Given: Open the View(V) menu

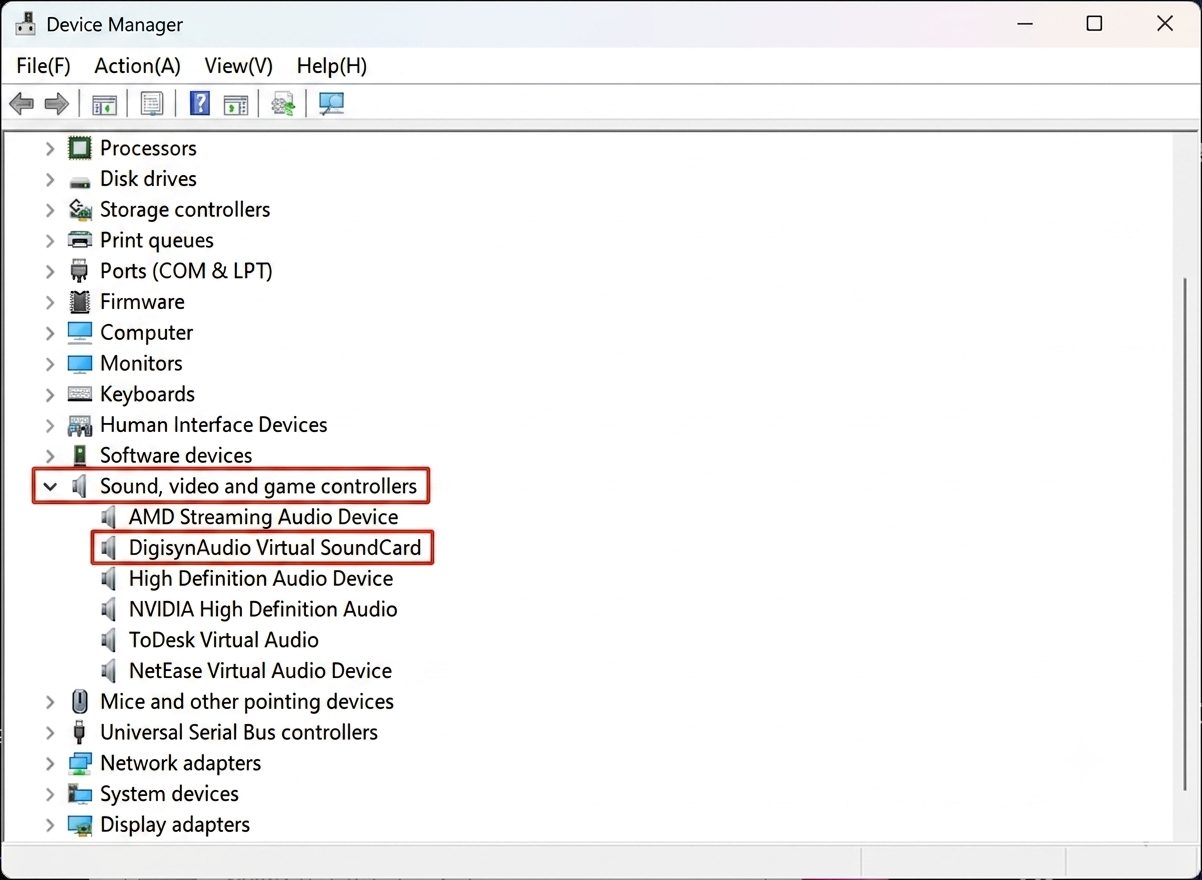Looking at the screenshot, I should tap(239, 66).
